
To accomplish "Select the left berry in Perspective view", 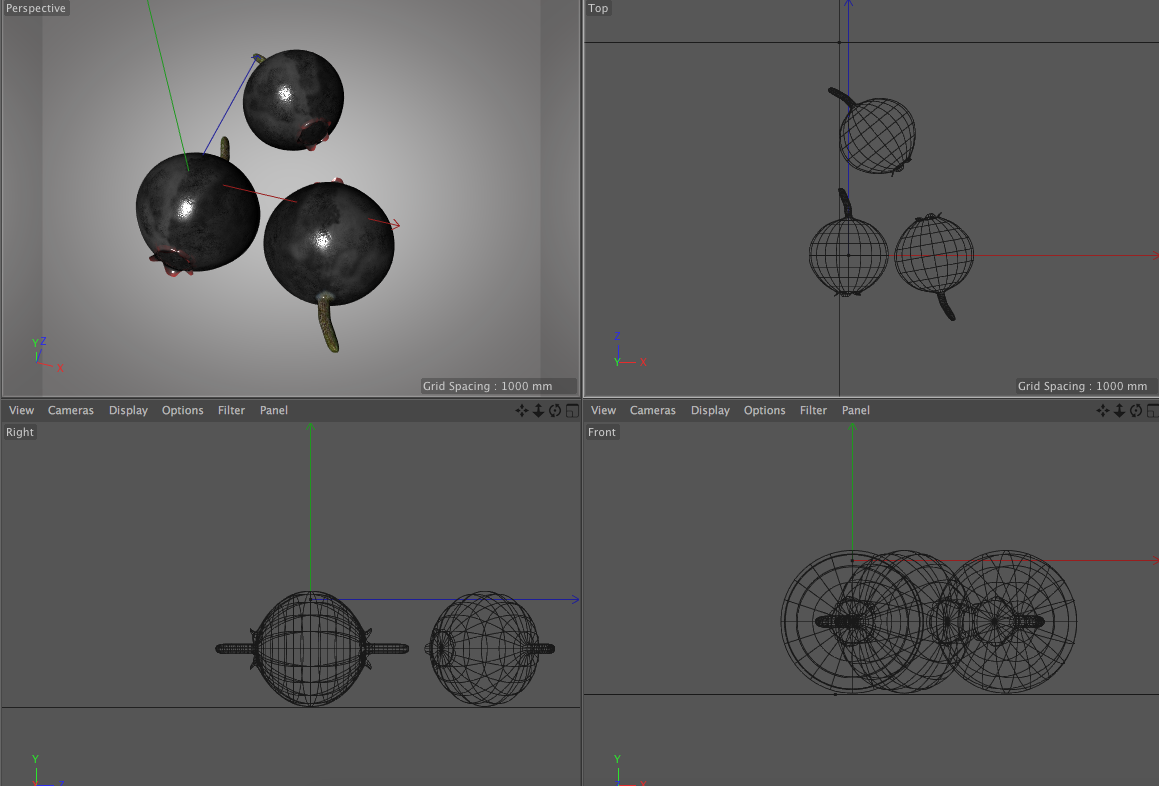I will (197, 212).
